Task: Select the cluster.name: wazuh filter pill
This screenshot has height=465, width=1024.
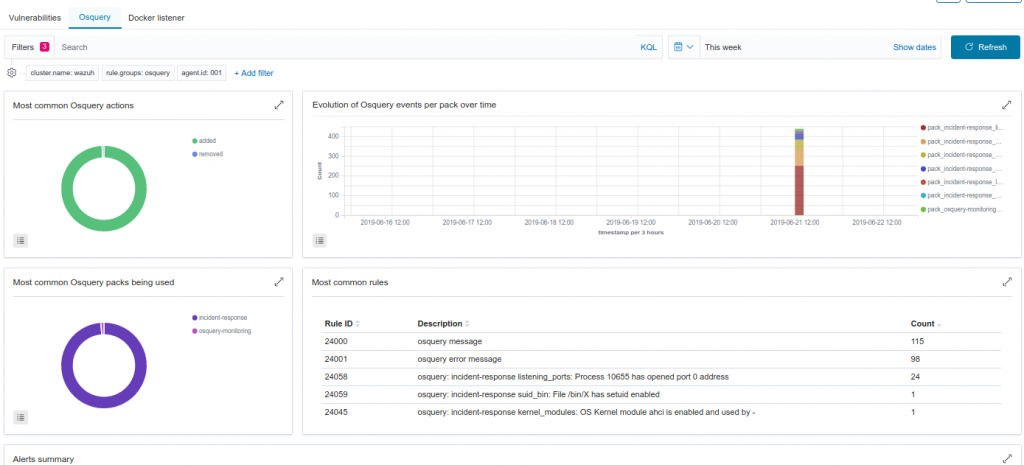Action: pyautogui.click(x=63, y=73)
